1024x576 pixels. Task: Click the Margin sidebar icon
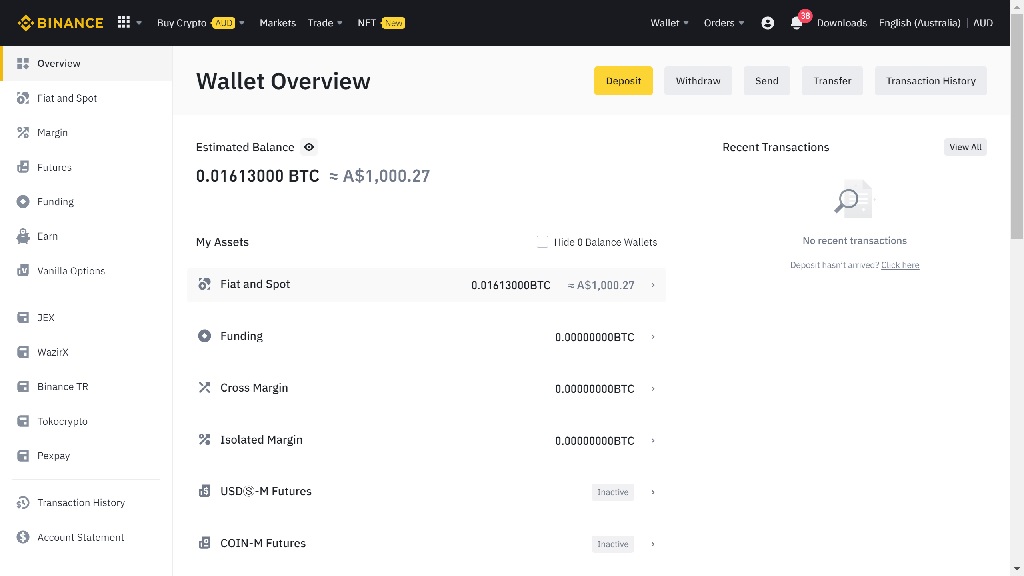pyautogui.click(x=23, y=133)
